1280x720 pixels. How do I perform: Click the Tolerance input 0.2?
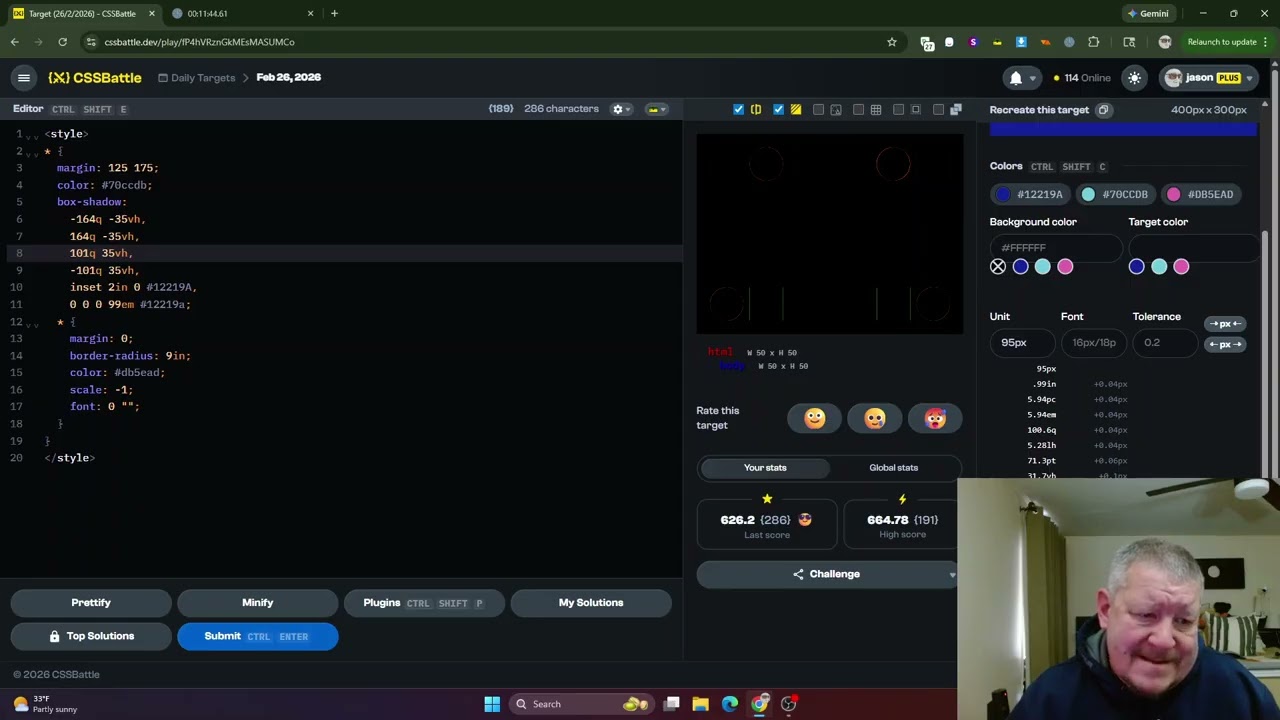1166,343
